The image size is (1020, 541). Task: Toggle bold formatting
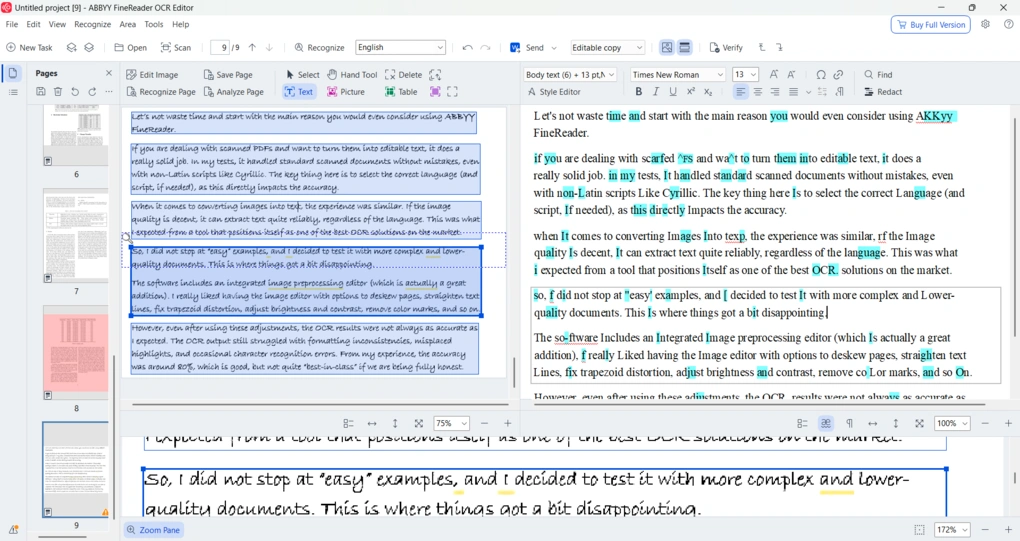pyautogui.click(x=638, y=92)
